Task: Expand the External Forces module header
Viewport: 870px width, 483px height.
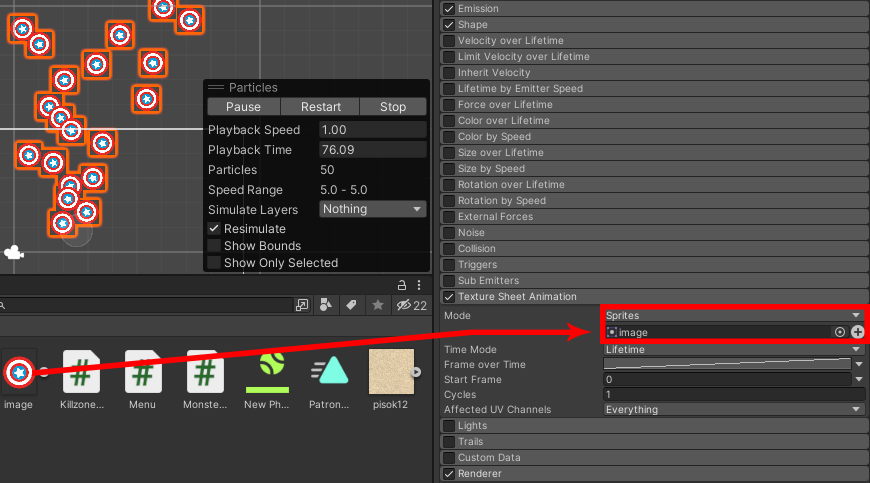Action: [655, 216]
